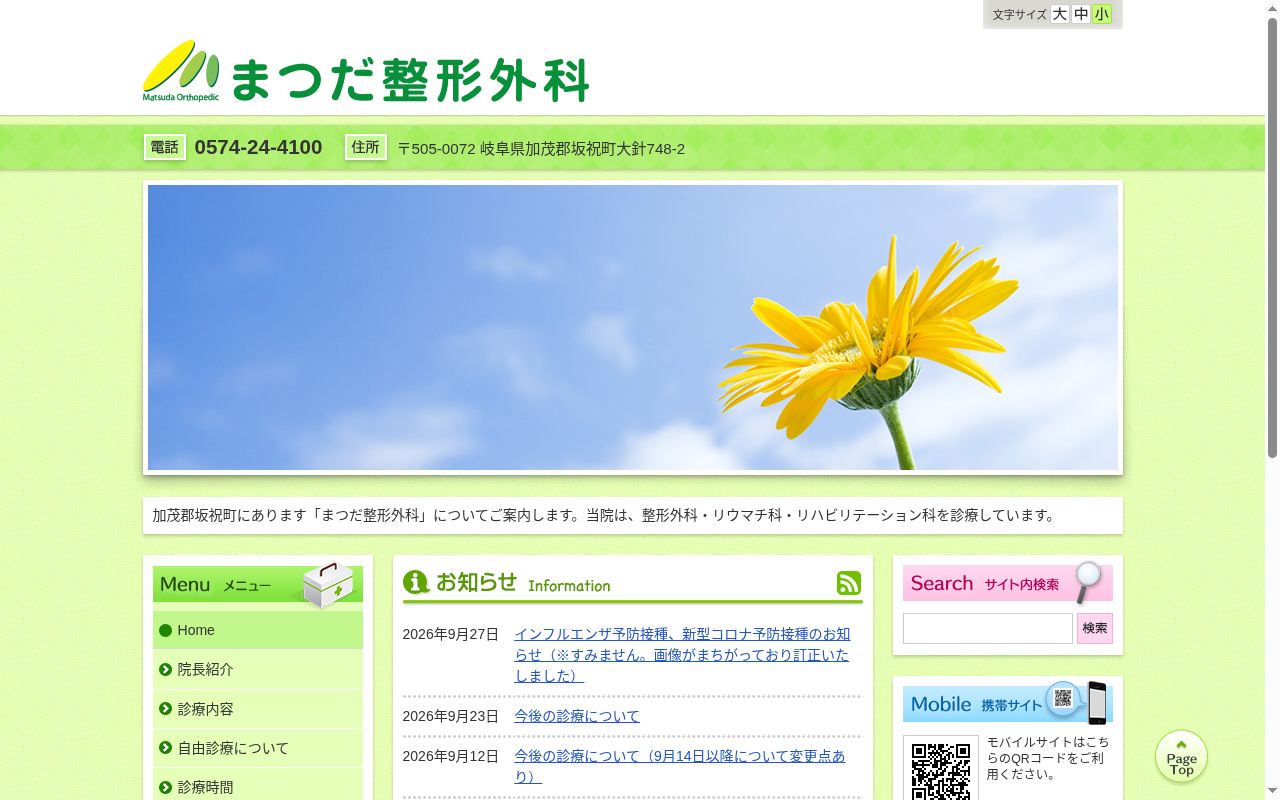Click the magnifying glass icon in Search header
This screenshot has width=1280, height=800.
tap(1088, 582)
